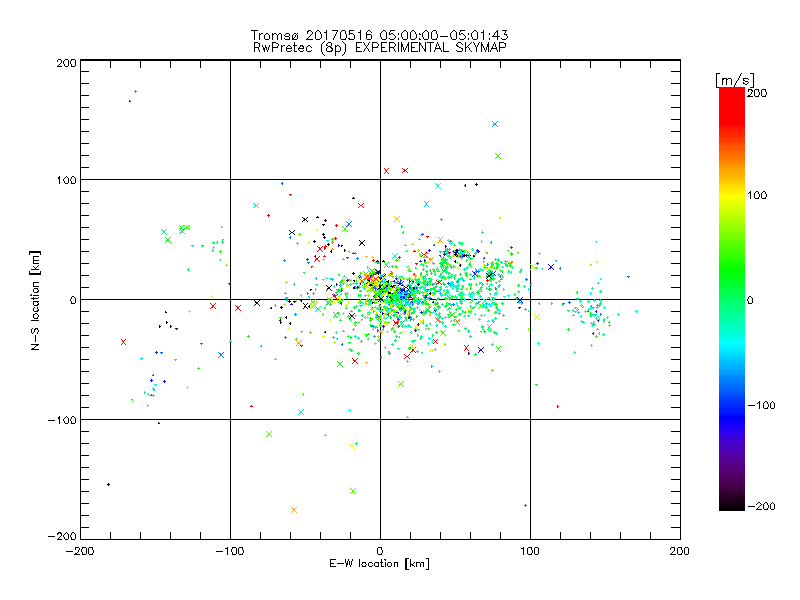Click the colorbar tick label '0'

click(x=750, y=300)
